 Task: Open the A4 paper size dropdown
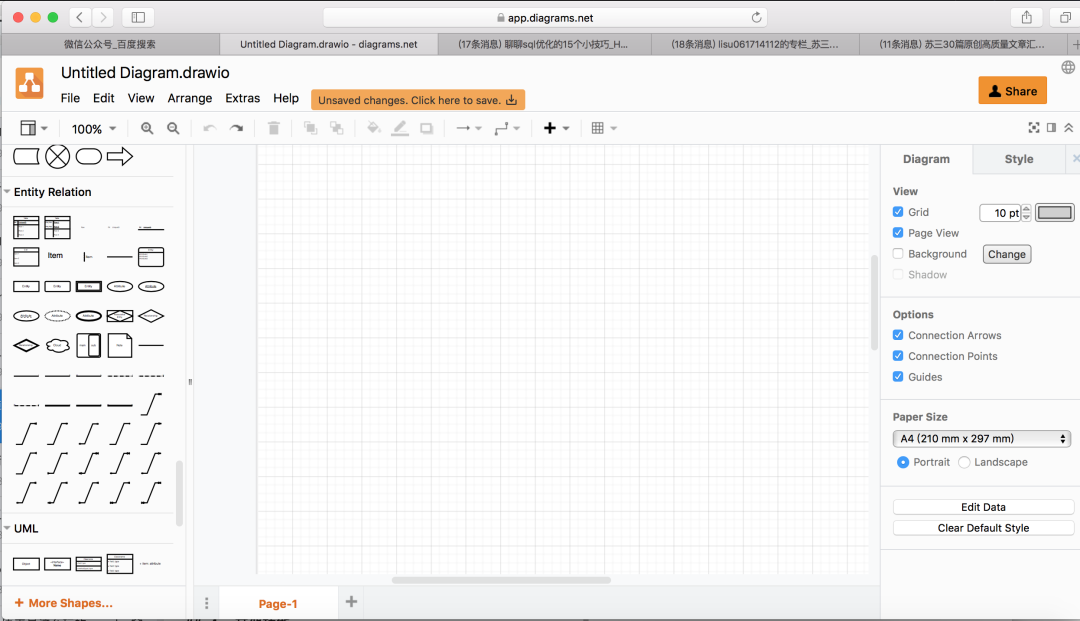(982, 439)
